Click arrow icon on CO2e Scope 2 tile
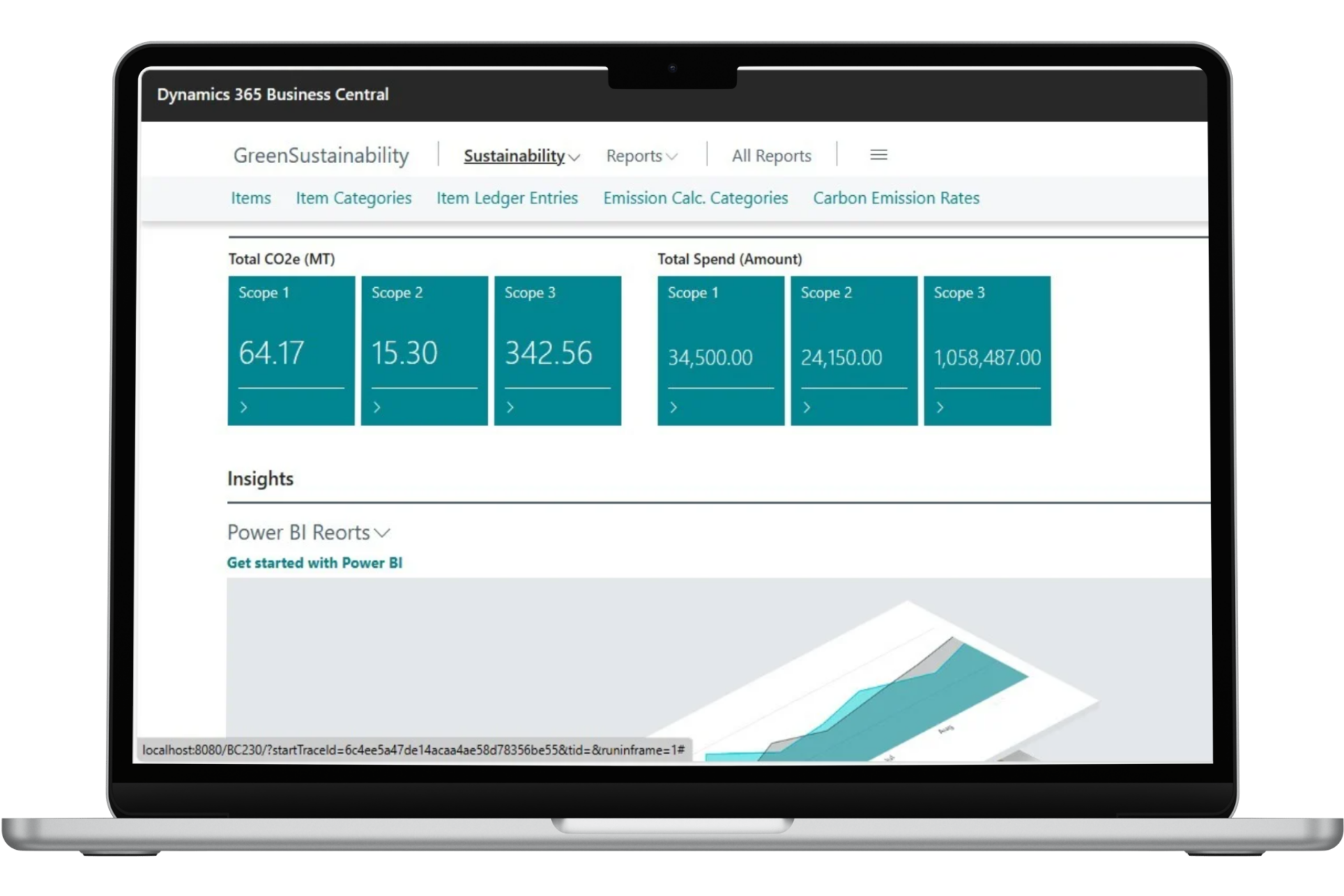The image size is (1344, 896). pos(377,407)
